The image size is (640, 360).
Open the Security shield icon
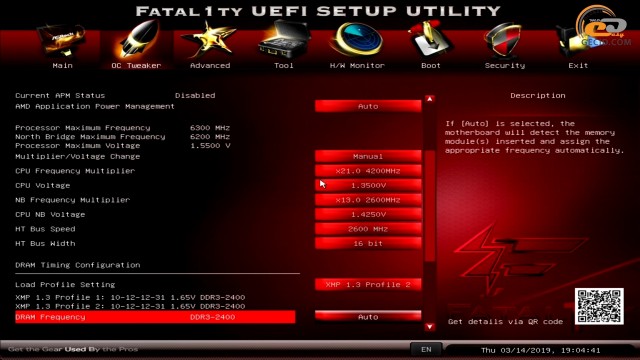pyautogui.click(x=504, y=40)
